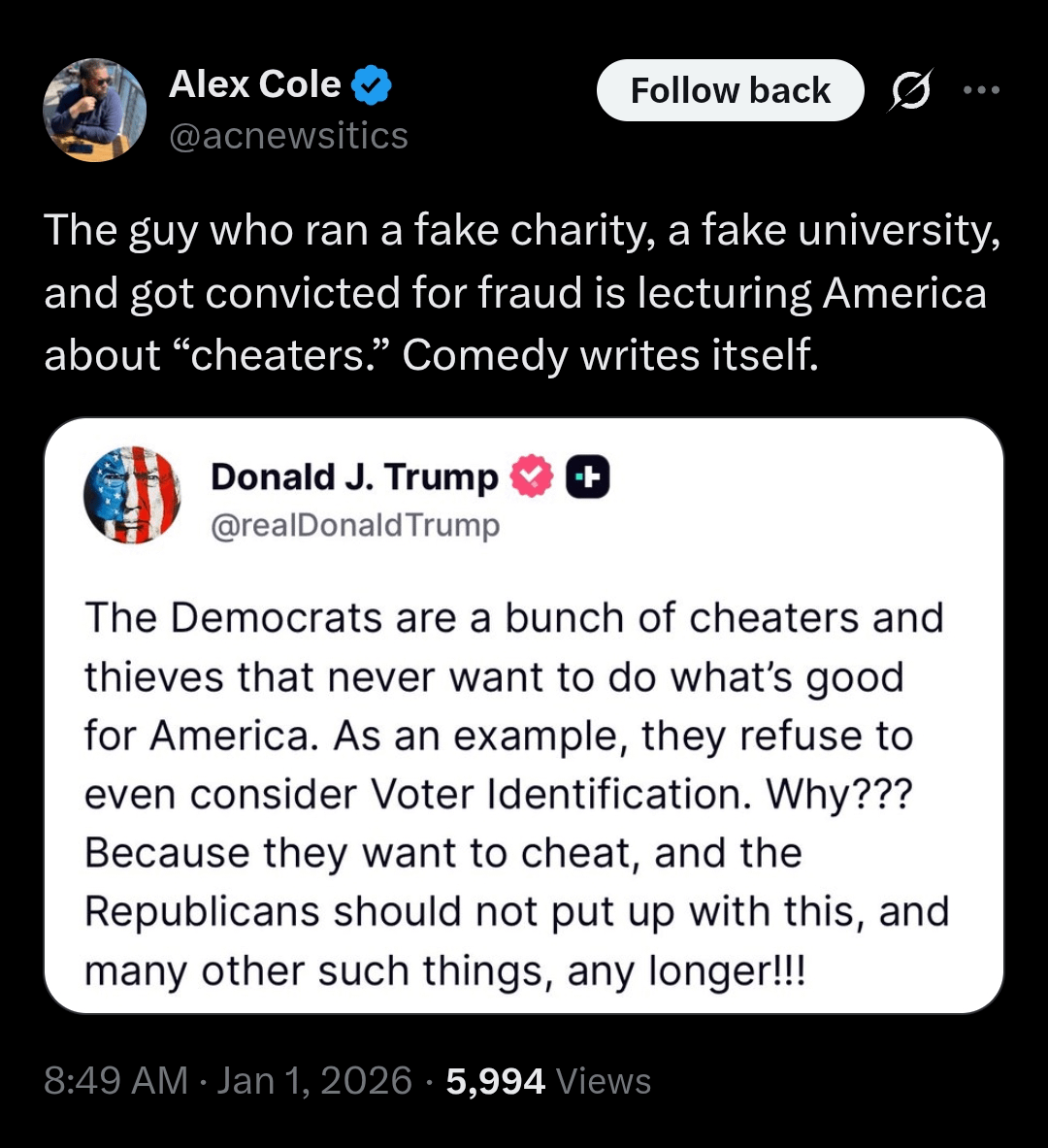This screenshot has height=1148, width=1048.
Task: Open the Alex Cole display name link
Action: click(254, 85)
